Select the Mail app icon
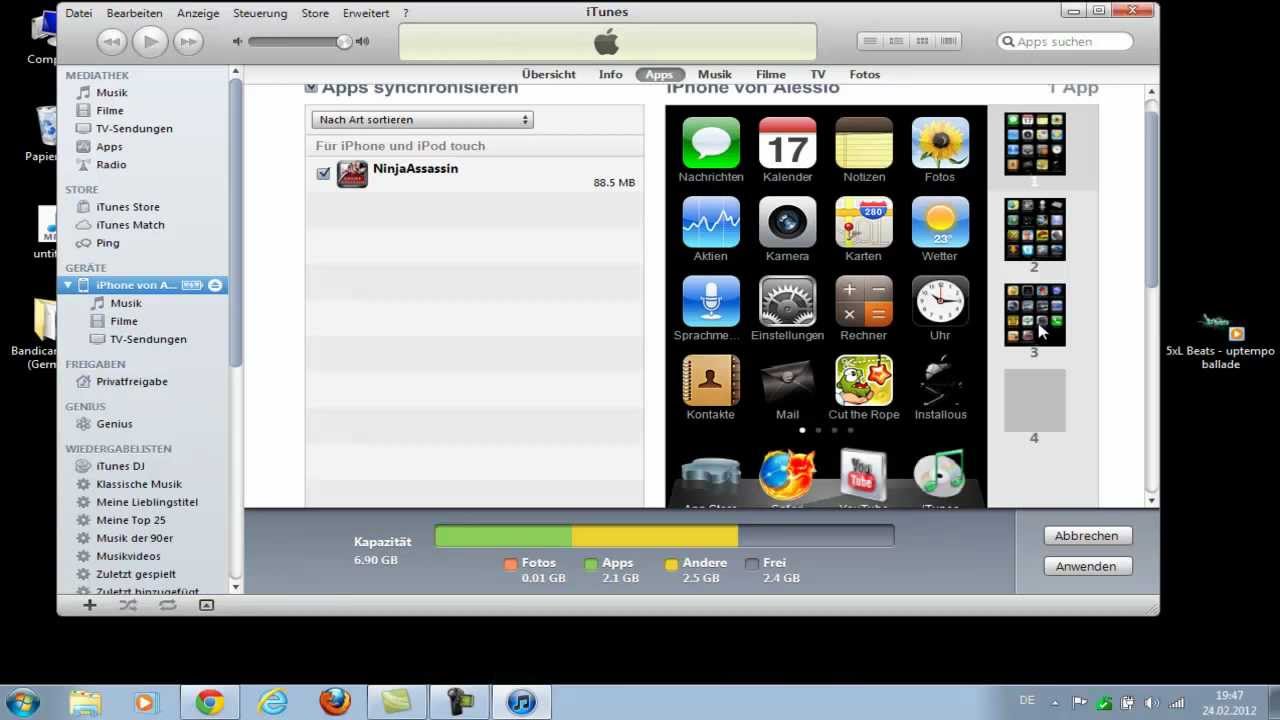Viewport: 1280px width, 720px height. pyautogui.click(x=788, y=380)
